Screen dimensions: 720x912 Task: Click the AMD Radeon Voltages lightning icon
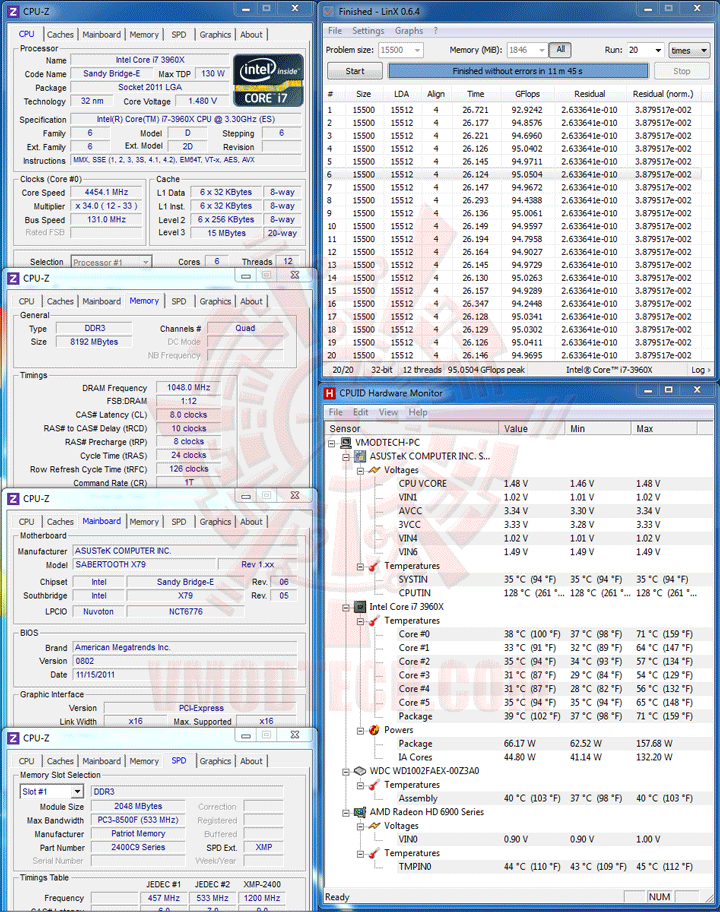(374, 826)
